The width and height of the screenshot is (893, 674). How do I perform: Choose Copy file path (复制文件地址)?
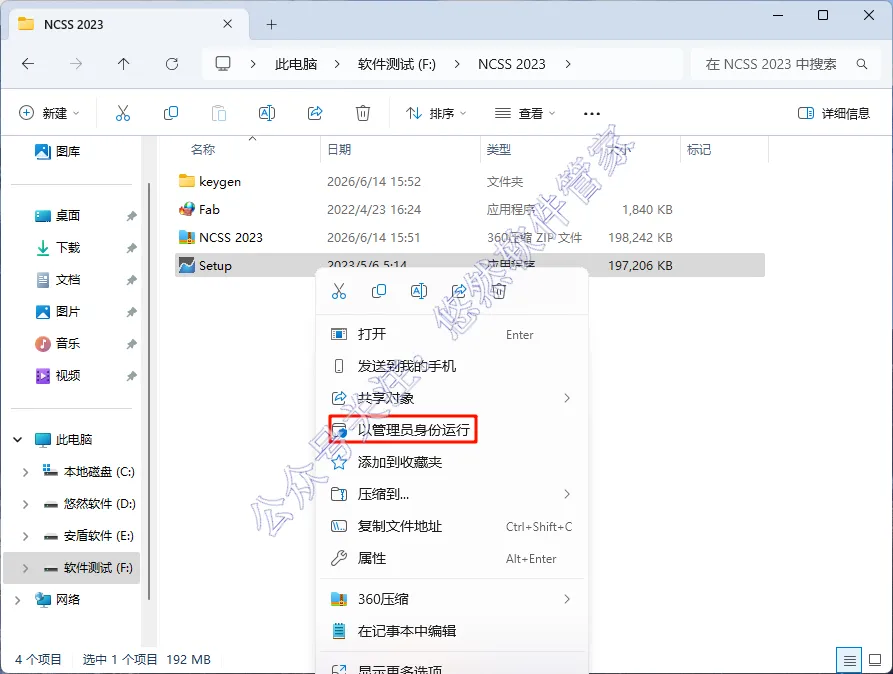point(452,526)
